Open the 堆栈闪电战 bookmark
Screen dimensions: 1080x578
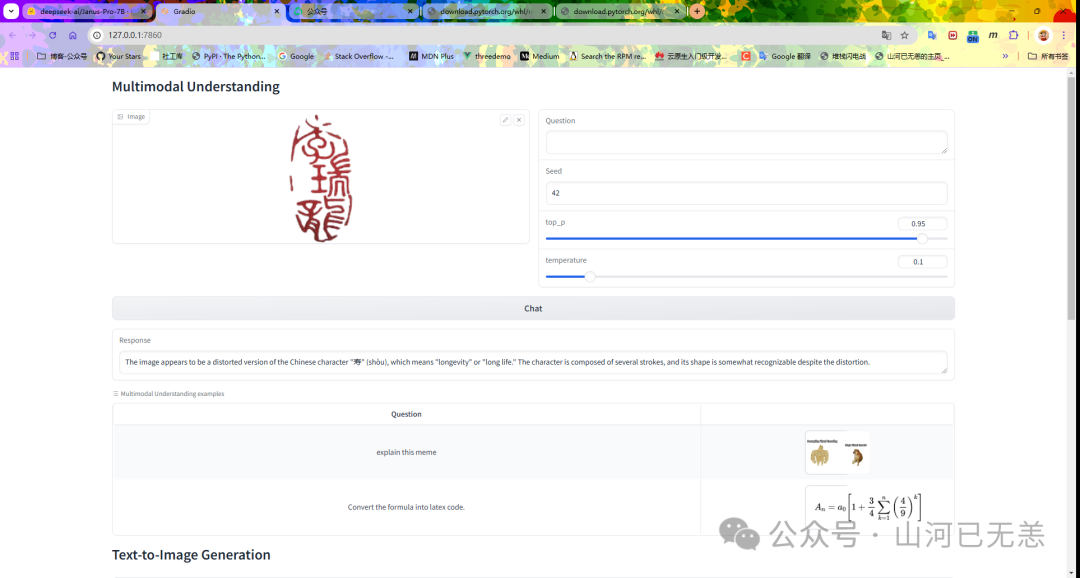[x=842, y=56]
